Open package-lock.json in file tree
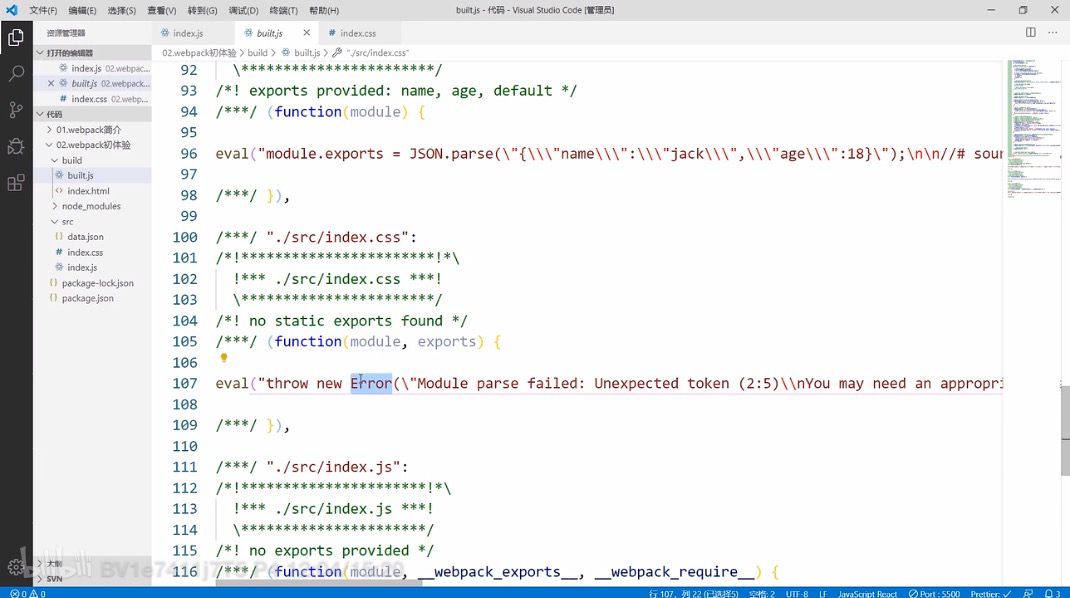This screenshot has width=1070, height=598. click(x=92, y=283)
